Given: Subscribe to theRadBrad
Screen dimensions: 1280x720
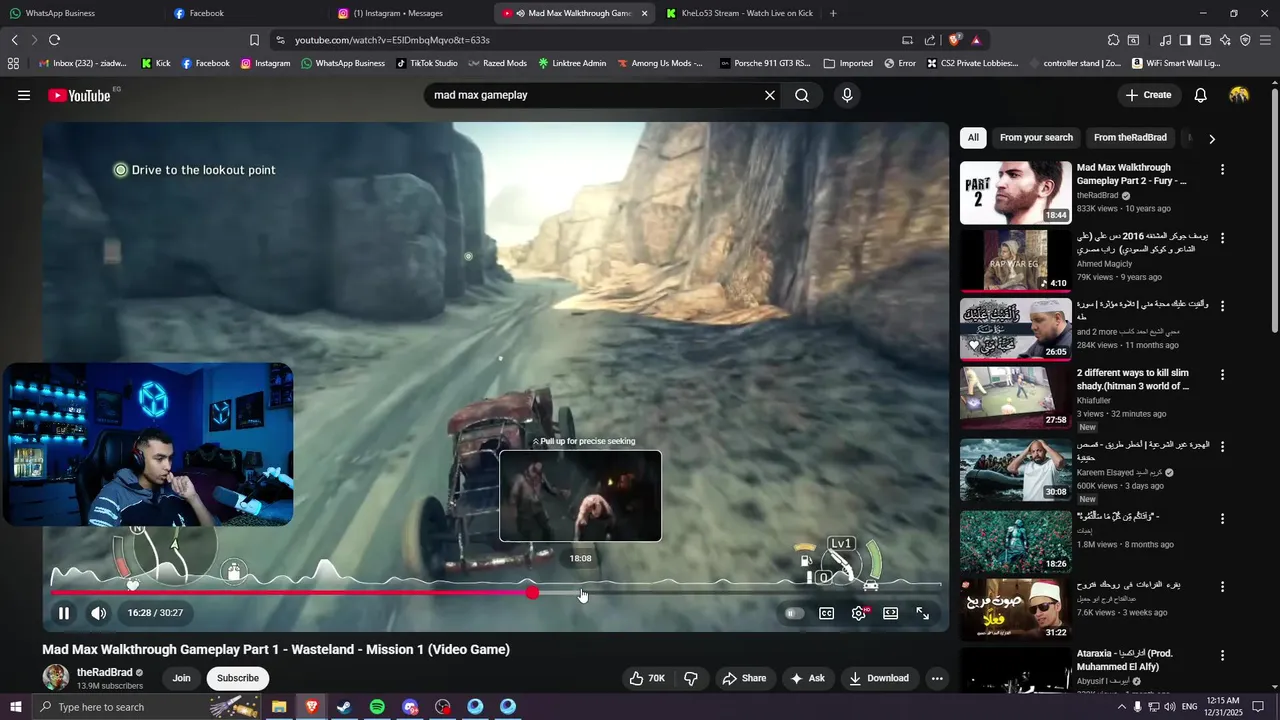Looking at the screenshot, I should [238, 678].
